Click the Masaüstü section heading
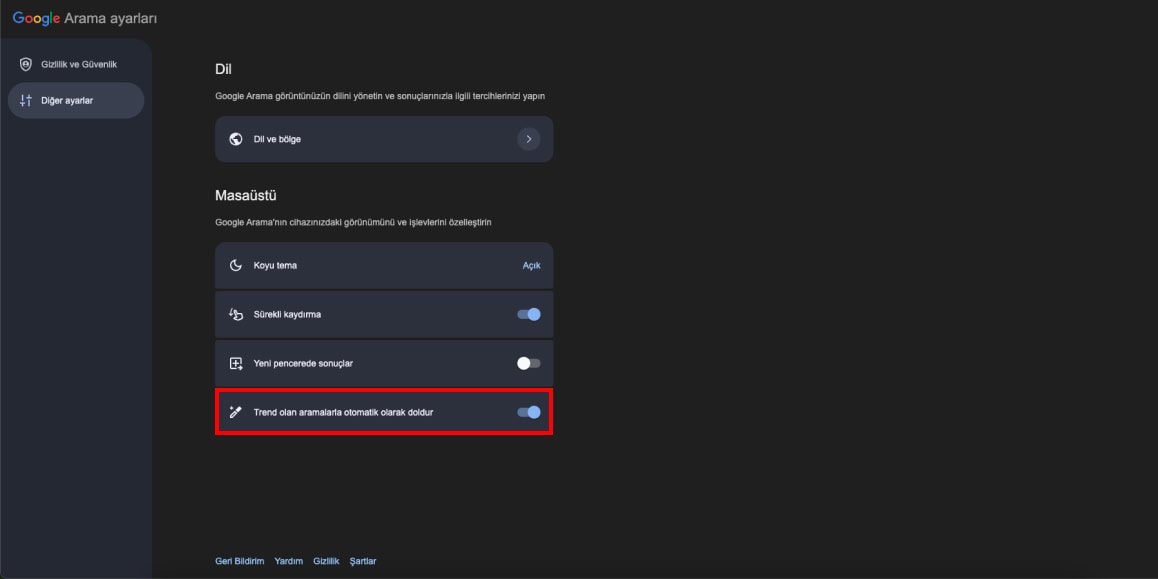Image resolution: width=1158 pixels, height=579 pixels. pos(245,196)
